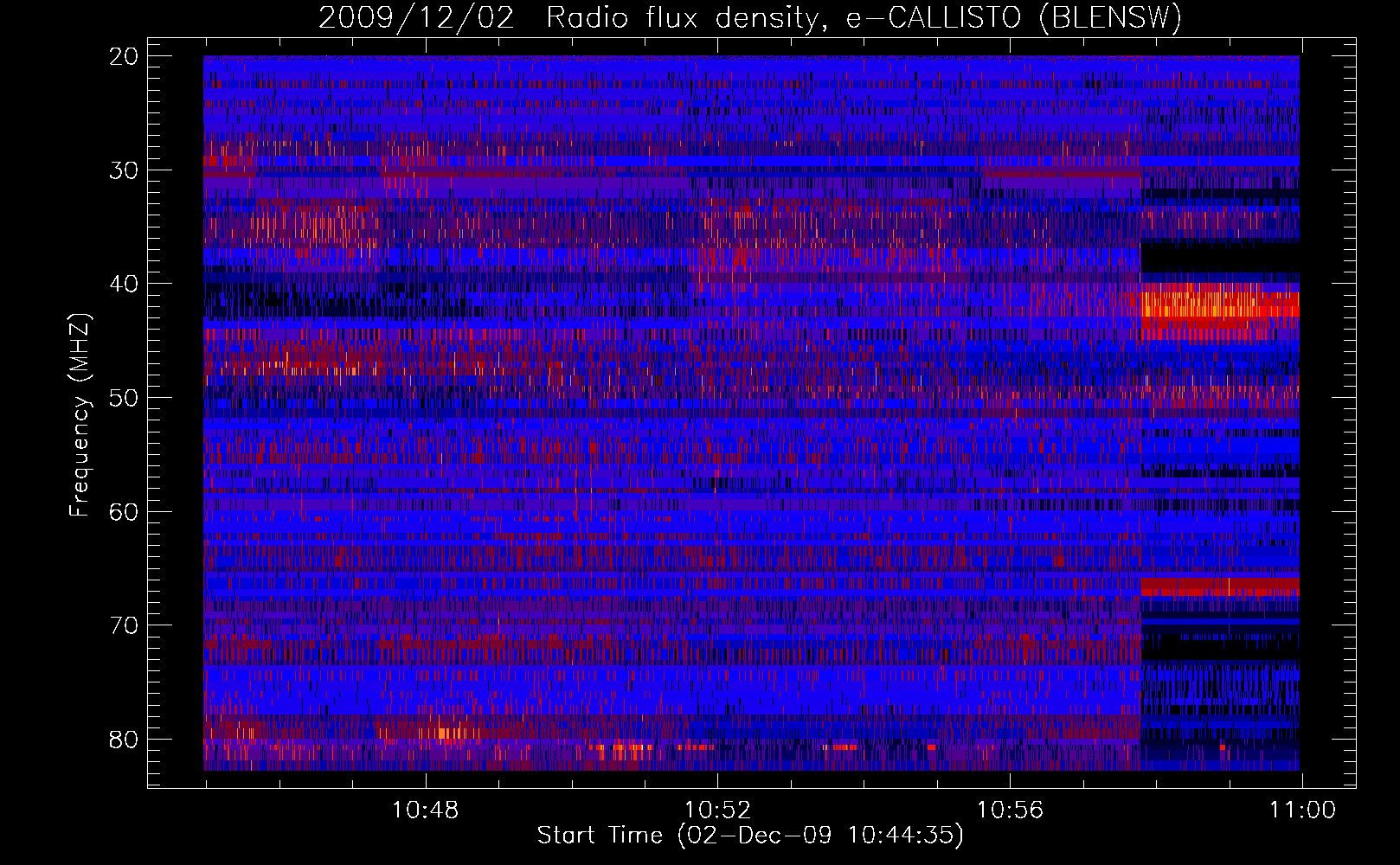The image size is (1400, 865).
Task: Select the 10:56 time tick label
Action: (1010, 810)
